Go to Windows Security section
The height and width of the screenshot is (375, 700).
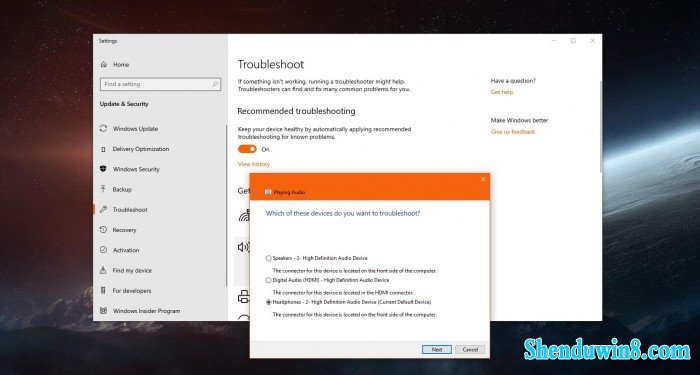pos(136,169)
